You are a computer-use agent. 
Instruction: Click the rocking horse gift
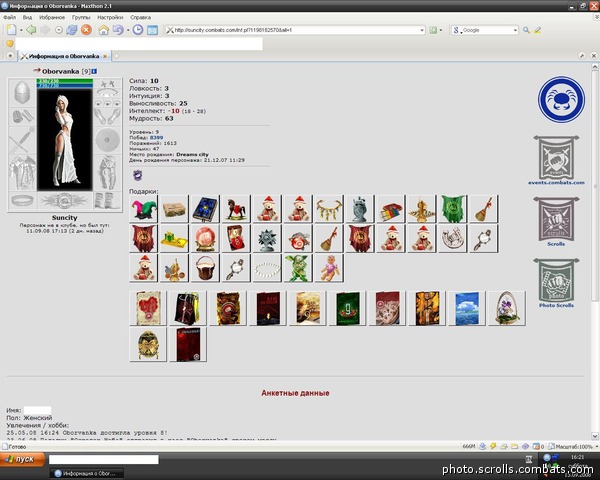tap(236, 209)
